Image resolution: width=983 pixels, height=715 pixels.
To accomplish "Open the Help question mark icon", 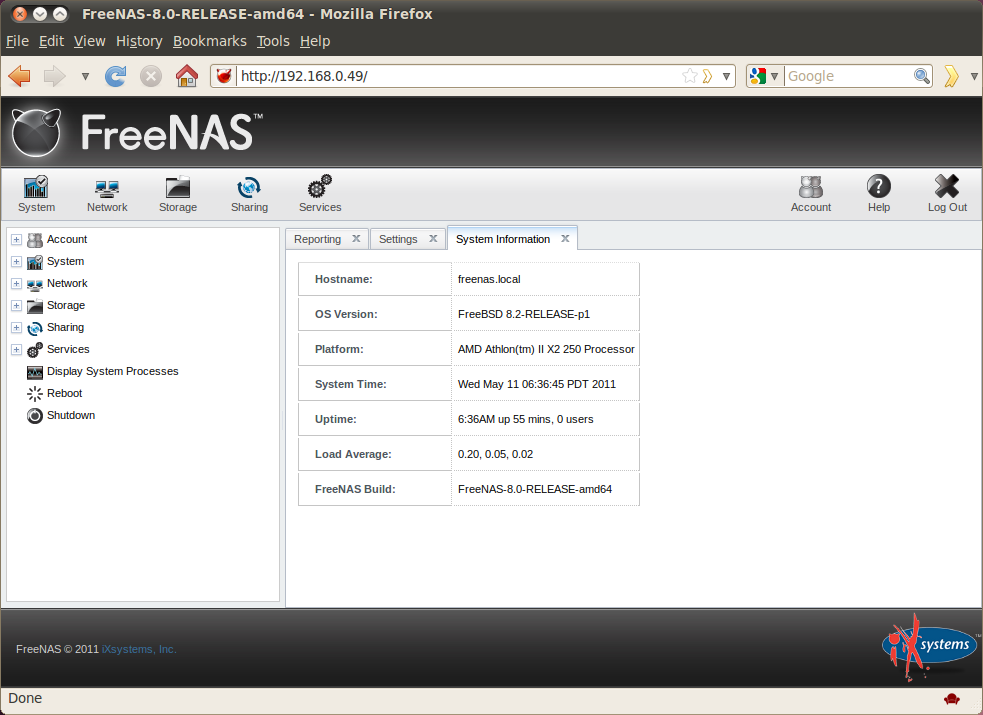I will click(878, 186).
